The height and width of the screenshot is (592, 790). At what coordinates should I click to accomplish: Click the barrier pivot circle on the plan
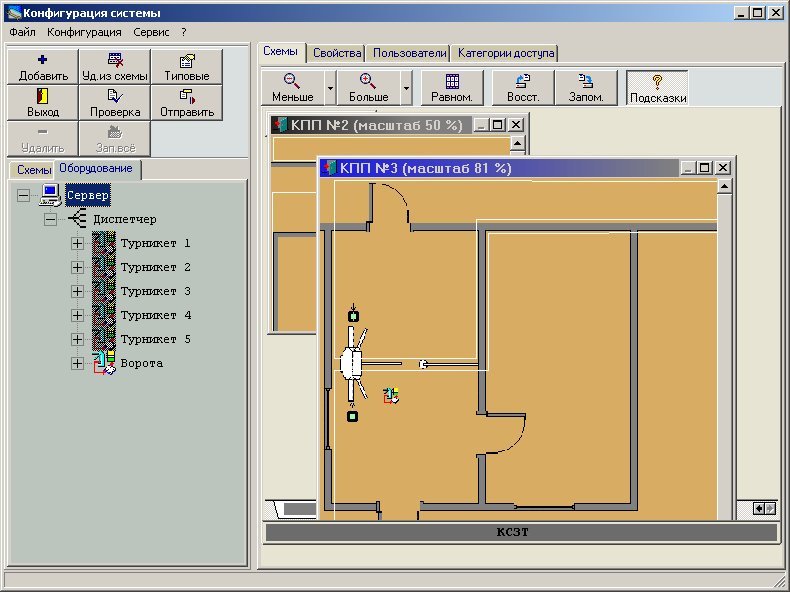point(423,364)
